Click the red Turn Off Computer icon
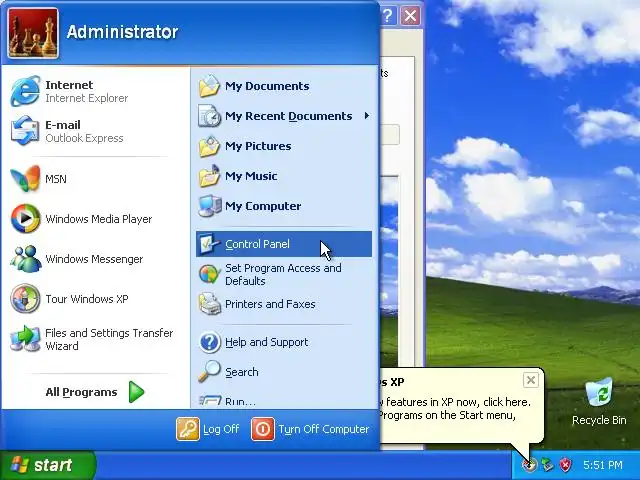Image resolution: width=640 pixels, height=480 pixels. click(263, 429)
